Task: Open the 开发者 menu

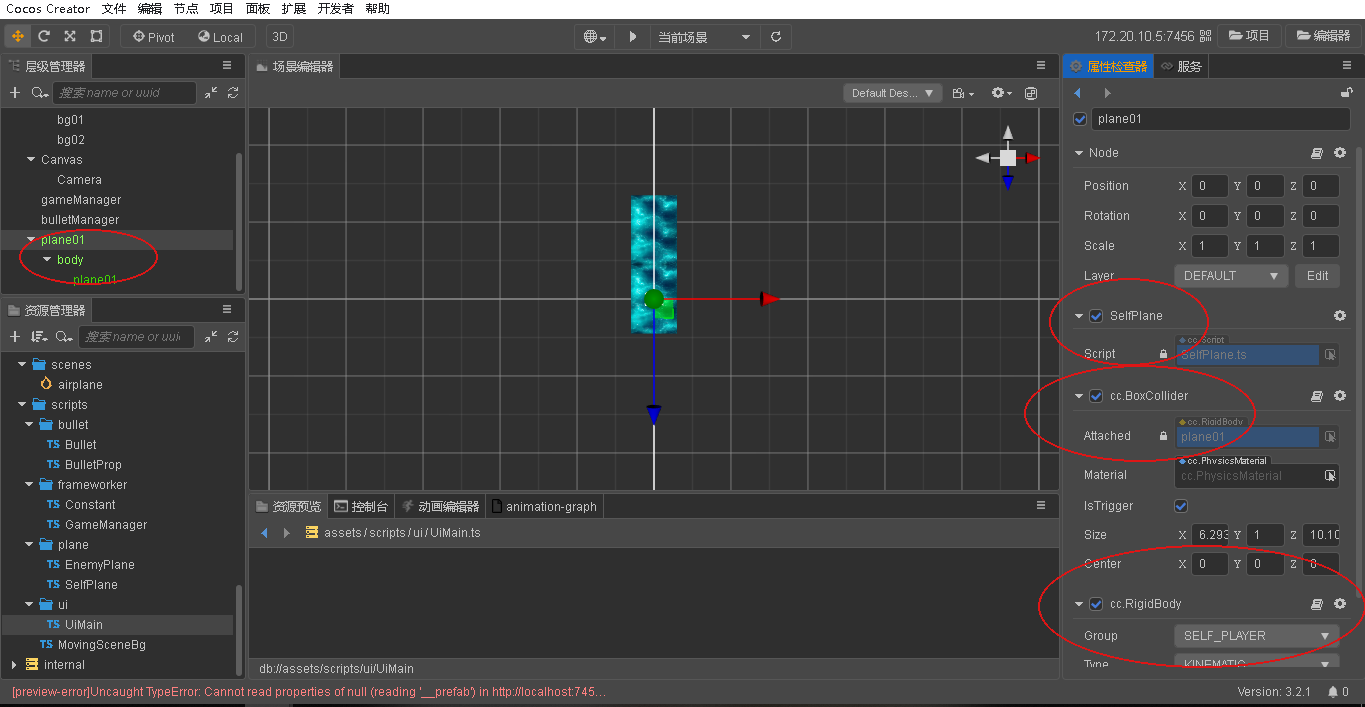Action: pos(335,9)
